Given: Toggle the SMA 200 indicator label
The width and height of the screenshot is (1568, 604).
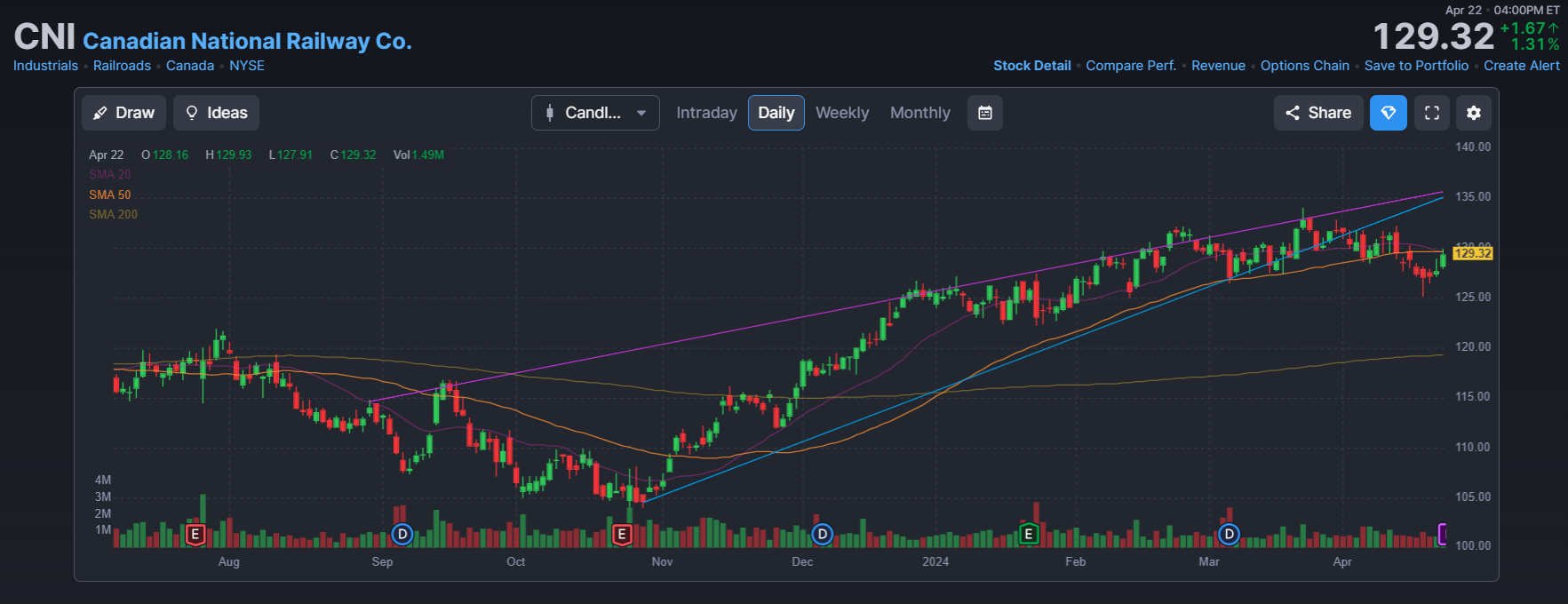Looking at the screenshot, I should pyautogui.click(x=113, y=214).
